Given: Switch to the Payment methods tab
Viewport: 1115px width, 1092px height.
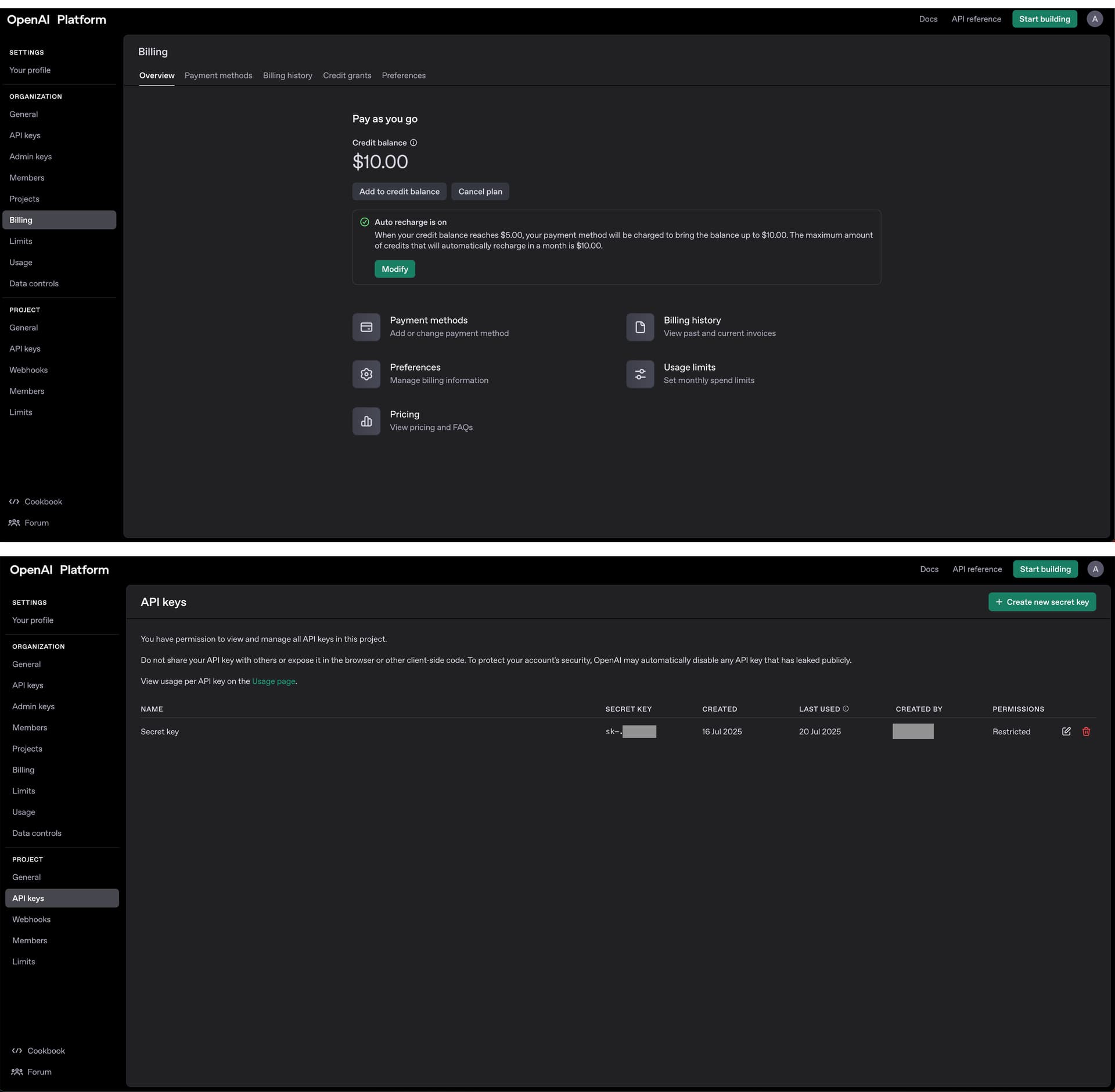Looking at the screenshot, I should [x=218, y=76].
